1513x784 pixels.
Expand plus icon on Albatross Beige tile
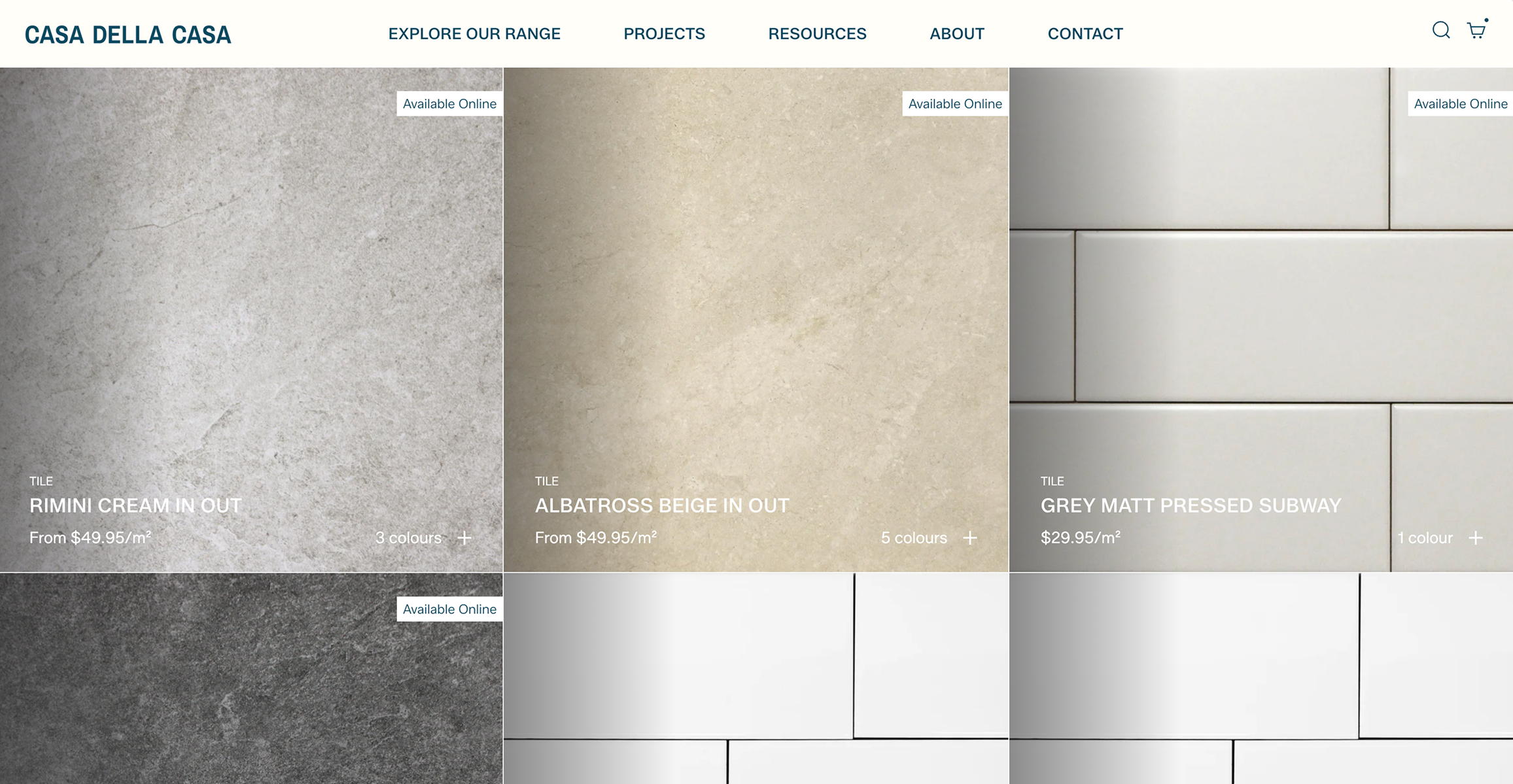coord(970,537)
